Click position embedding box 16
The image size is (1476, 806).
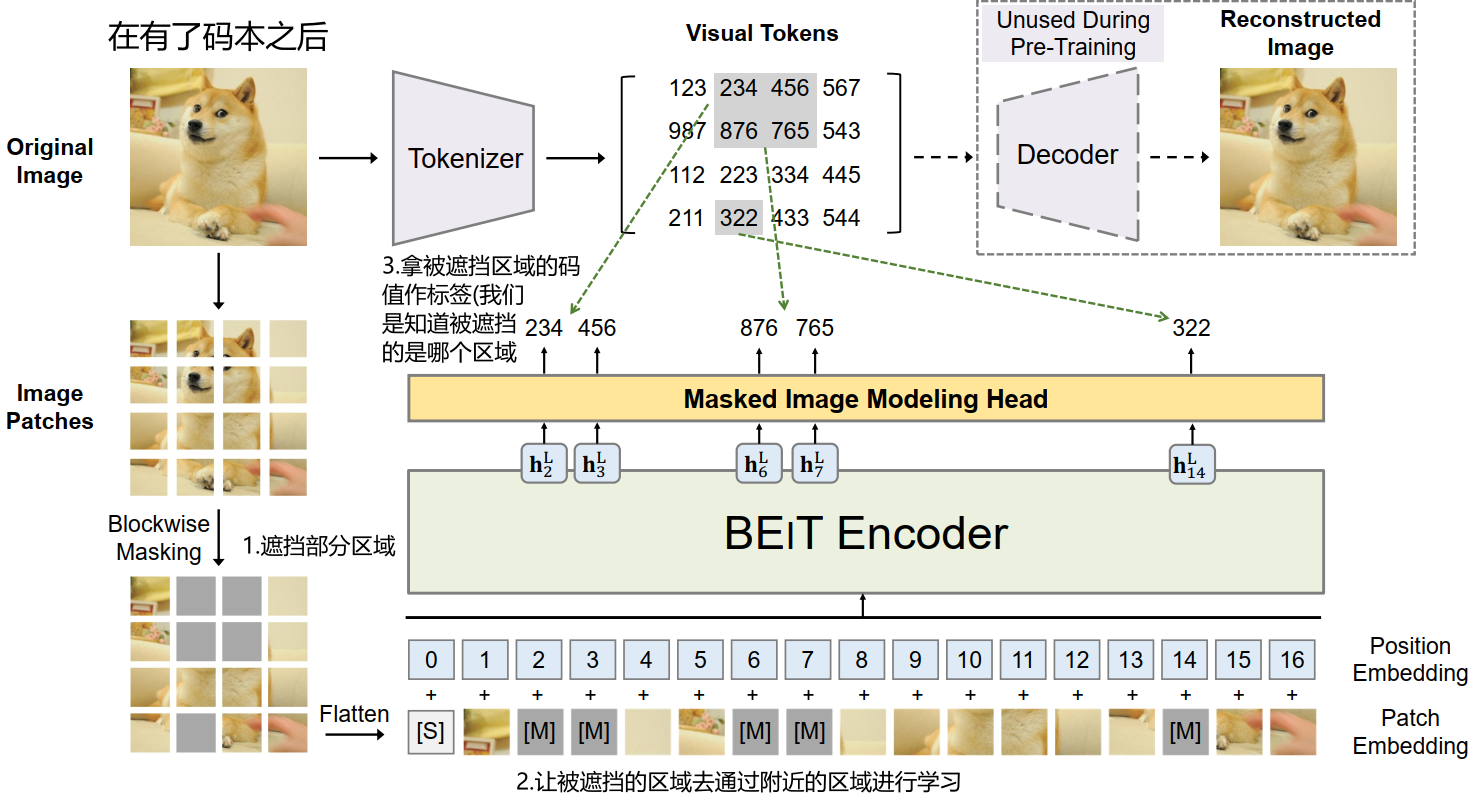(x=1292, y=660)
